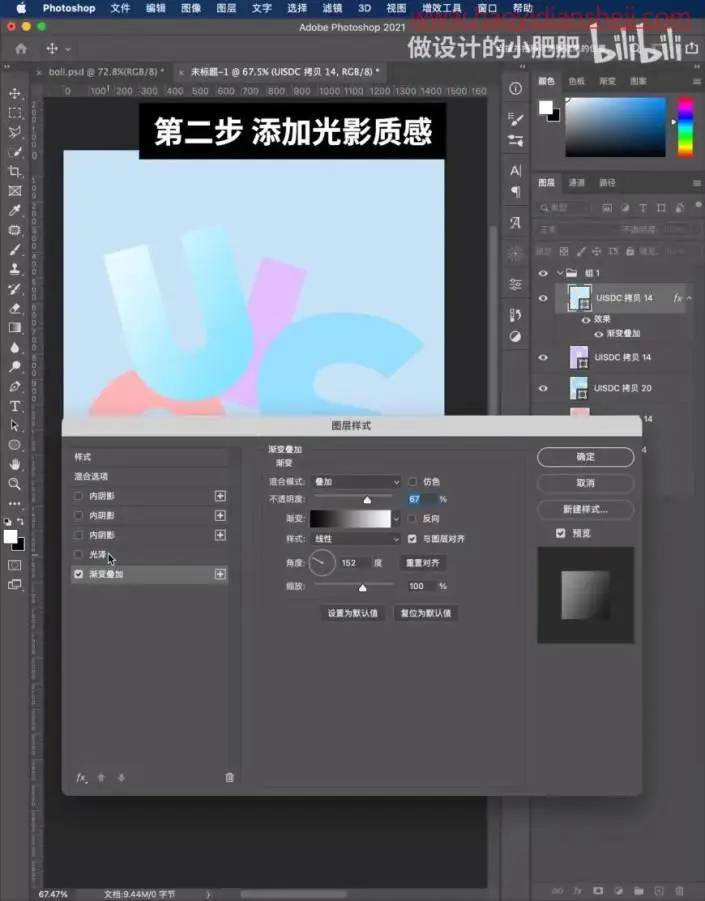Viewport: 705px width, 901px height.
Task: Switch to the 通道 tab
Action: (576, 183)
